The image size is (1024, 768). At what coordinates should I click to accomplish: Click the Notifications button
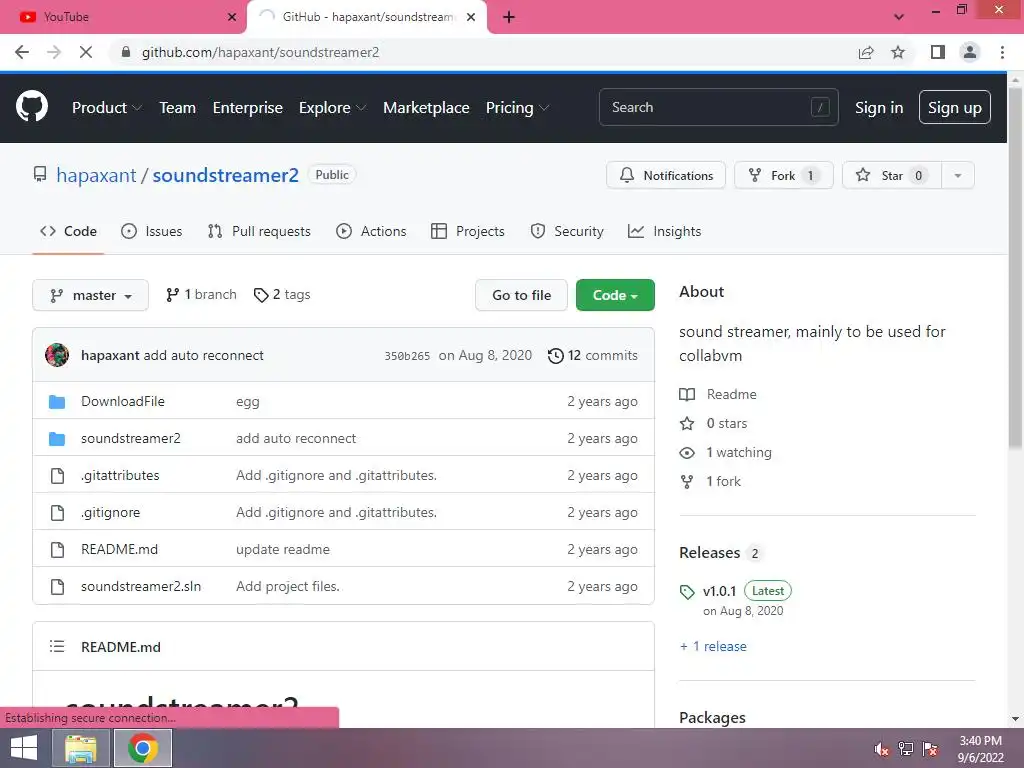[665, 176]
